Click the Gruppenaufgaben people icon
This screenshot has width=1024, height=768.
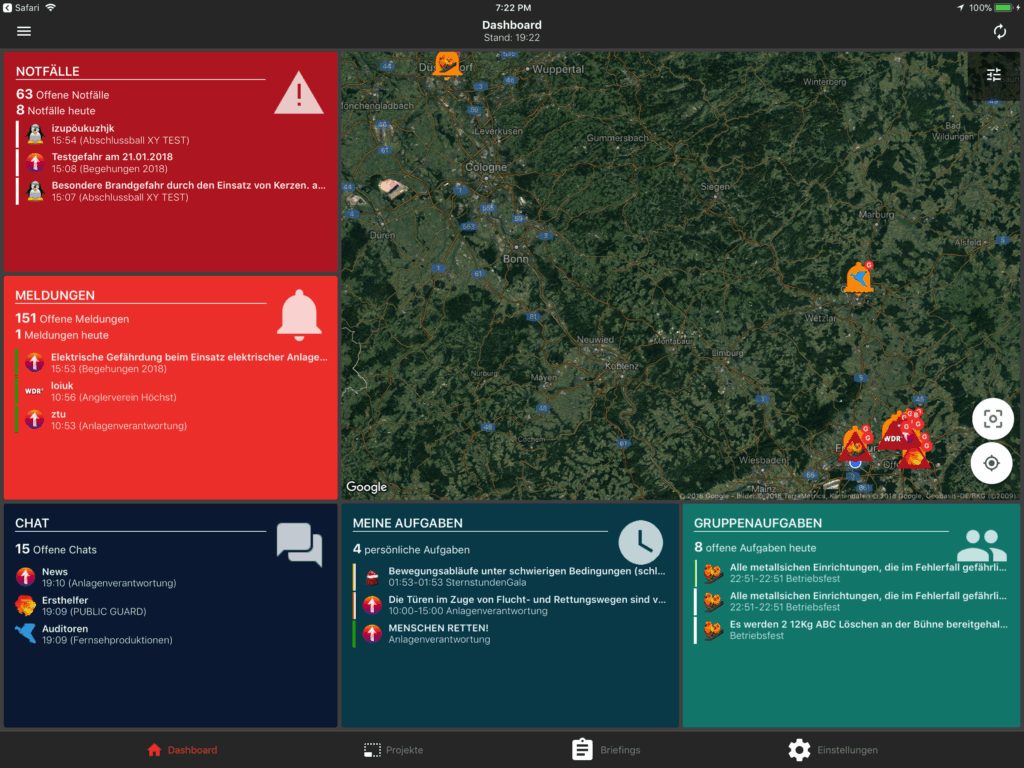[981, 545]
